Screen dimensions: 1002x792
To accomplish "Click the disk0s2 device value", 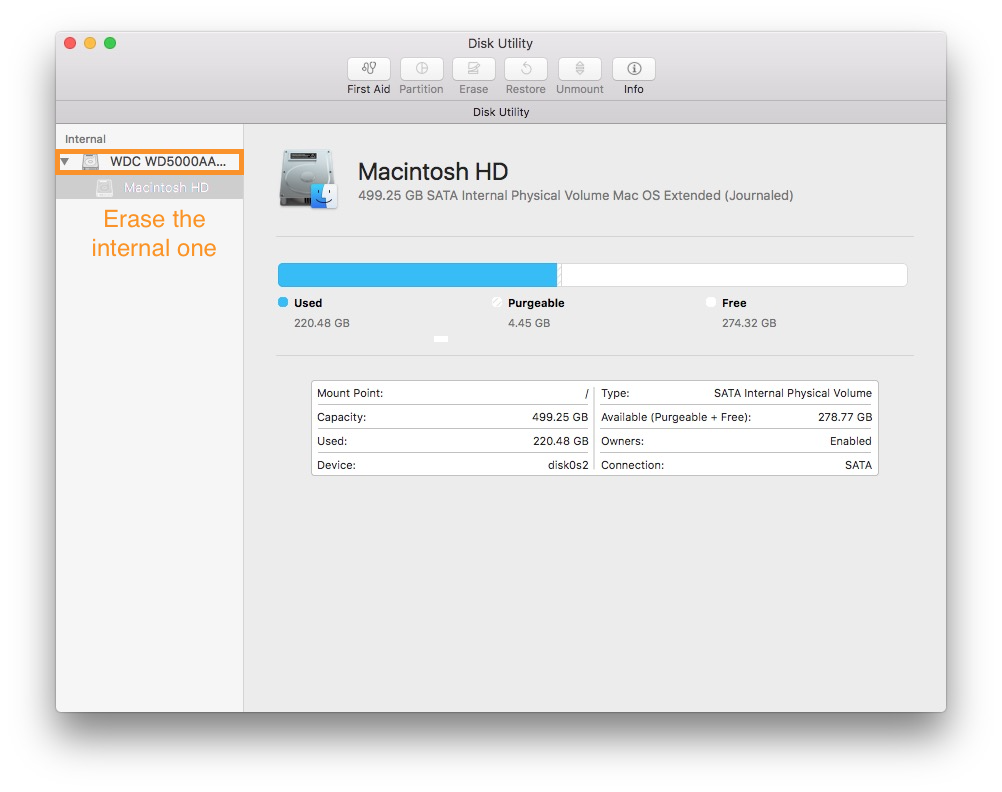I will pos(567,464).
